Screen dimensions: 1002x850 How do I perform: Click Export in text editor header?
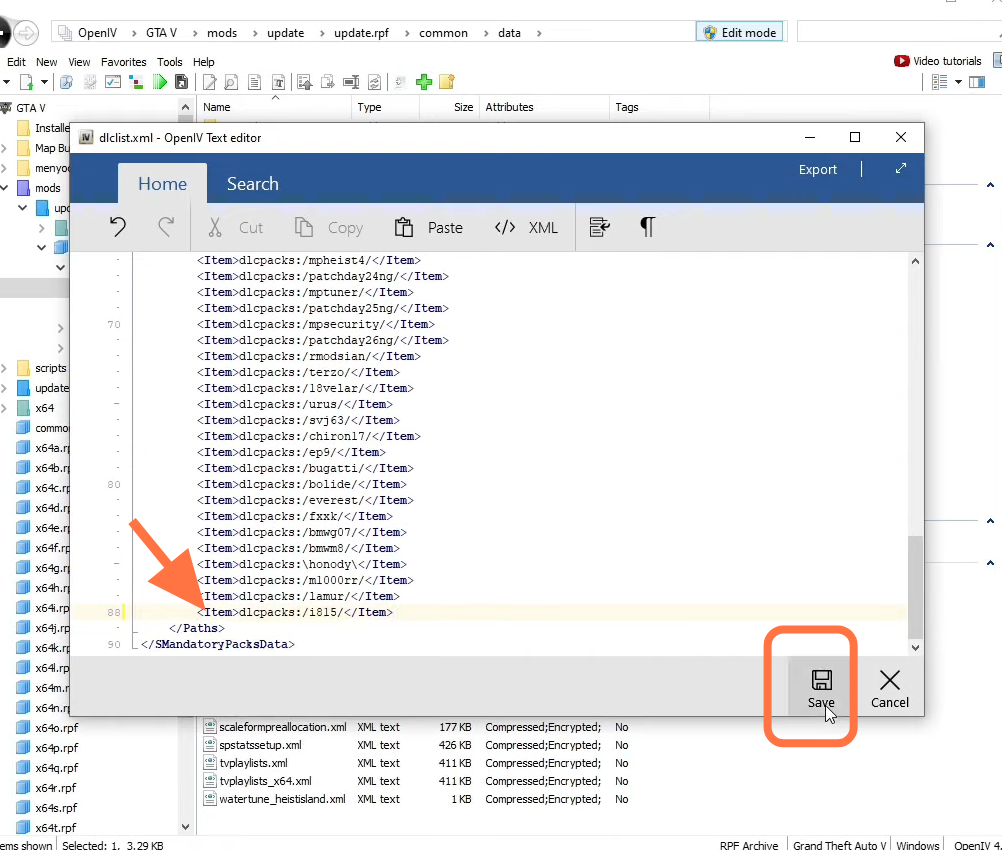(817, 169)
